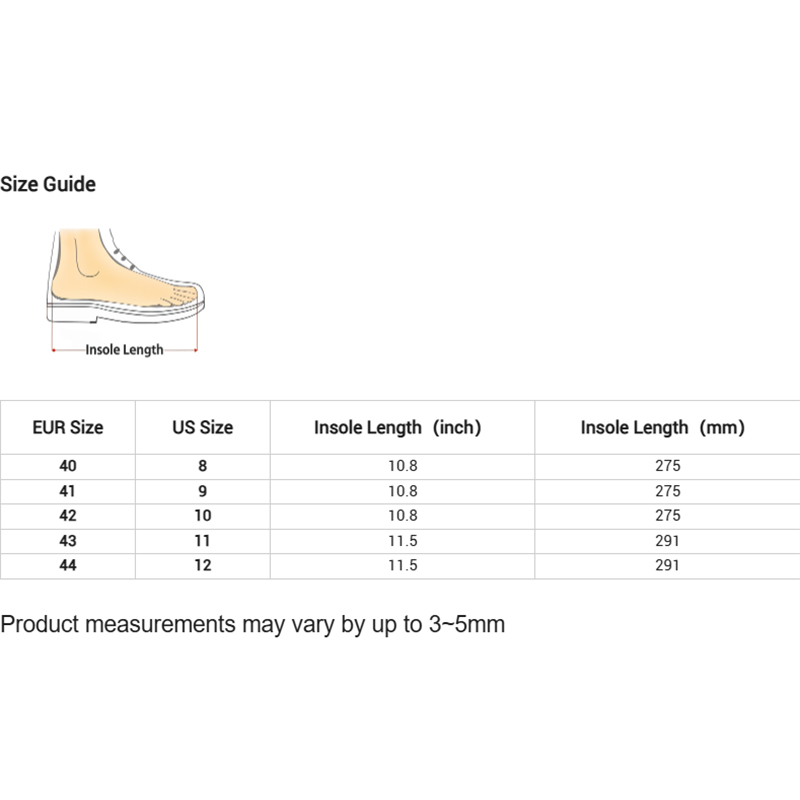
Task: Click the EUR size 42 cell
Action: (x=68, y=516)
